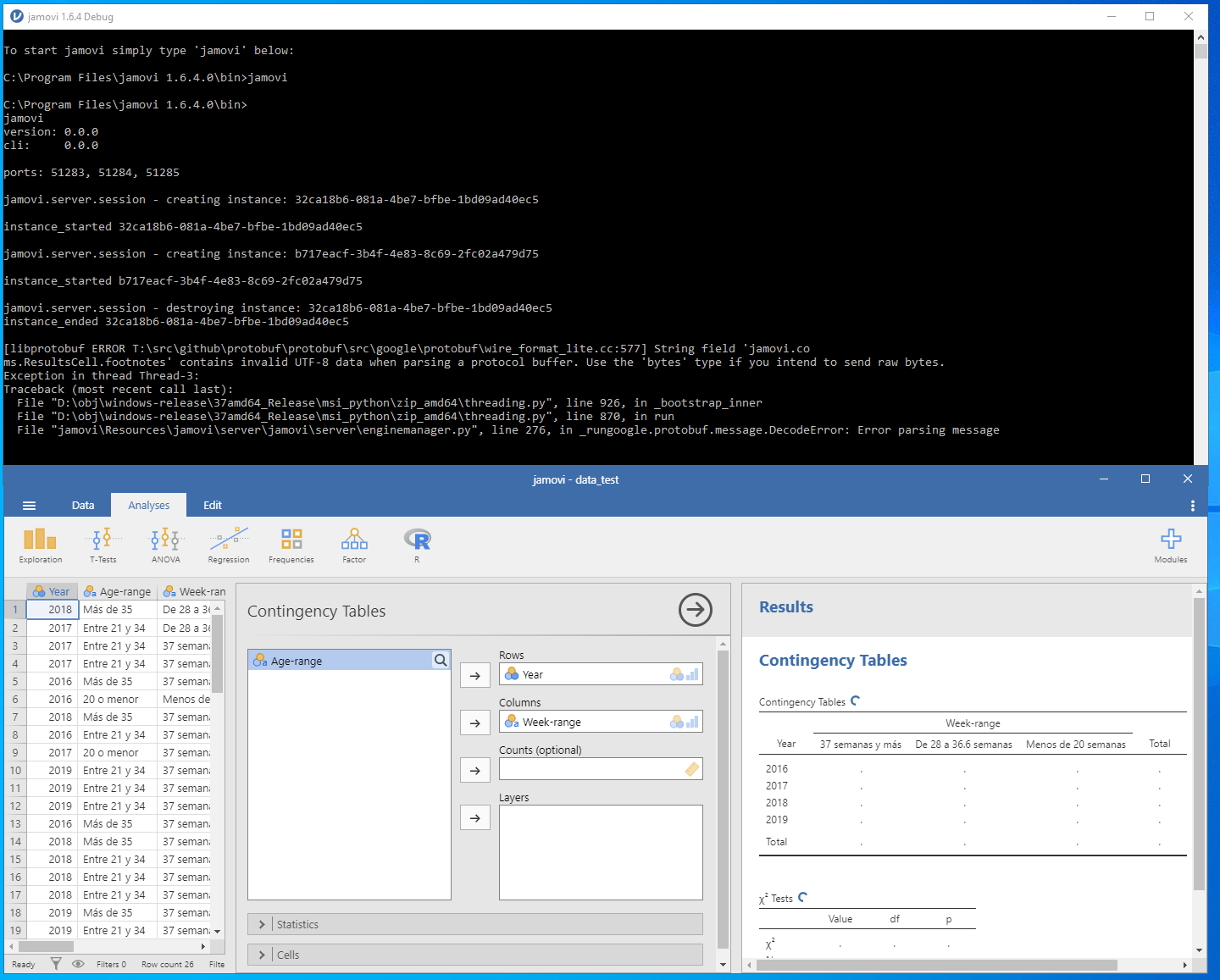Click the Results heading
Image resolution: width=1220 pixels, height=980 pixels.
tap(786, 607)
